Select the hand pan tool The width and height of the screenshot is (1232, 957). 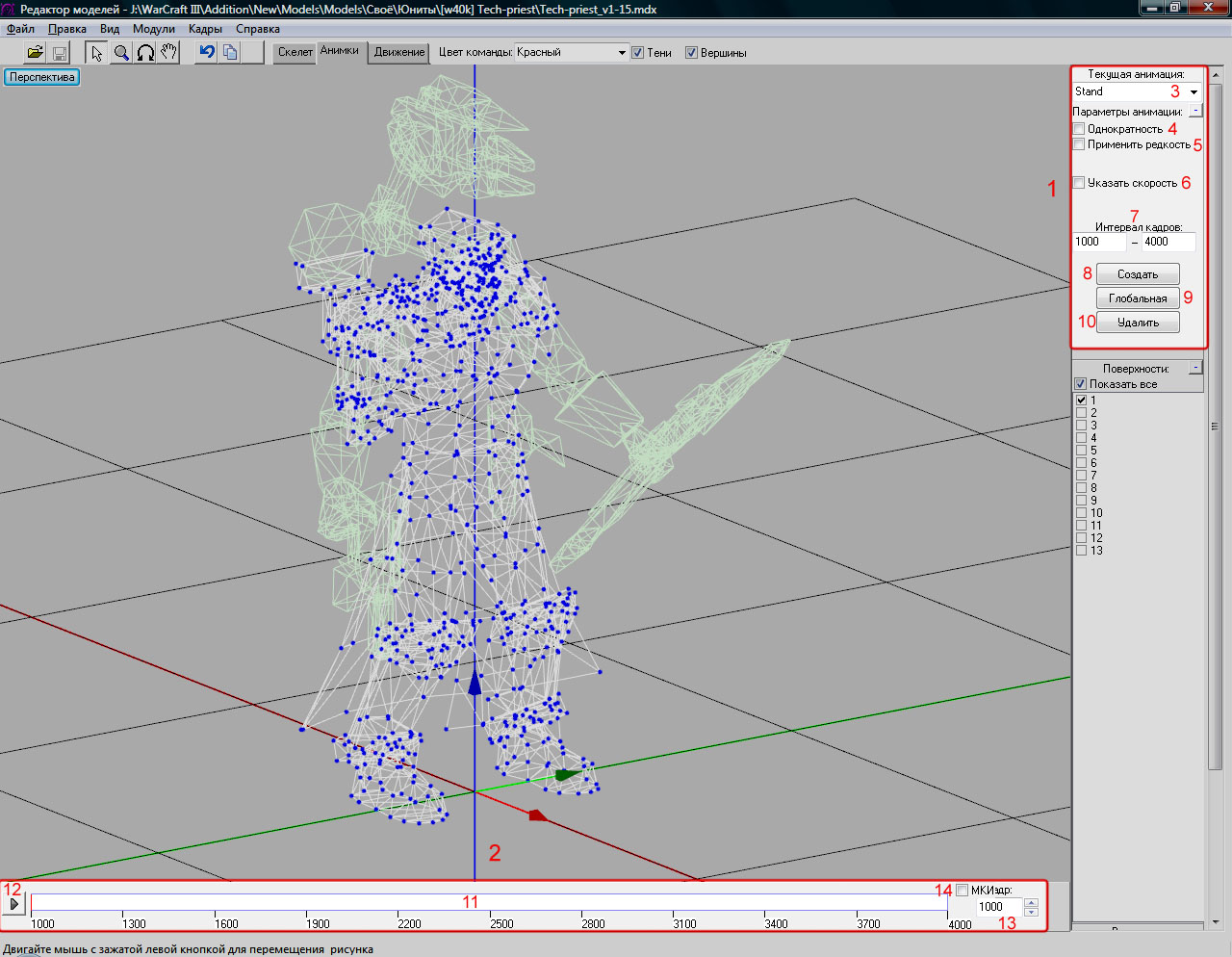pos(169,53)
